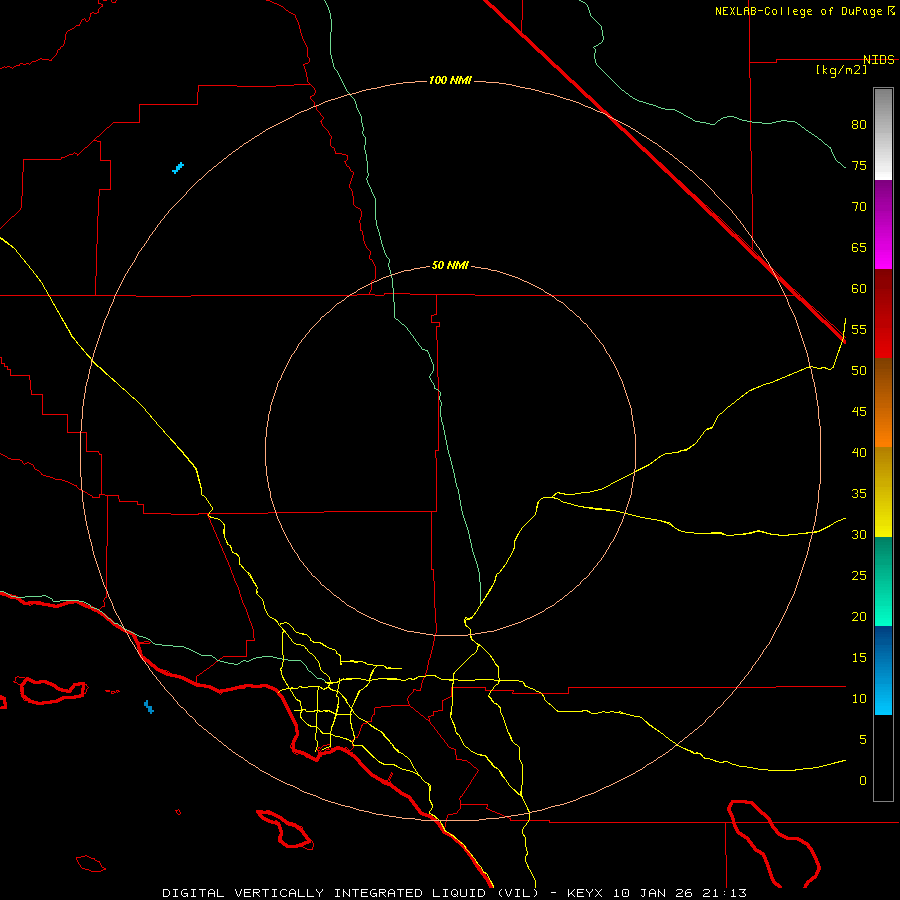Click the blue radar echo near the lower-left coast
The height and width of the screenshot is (900, 900).
click(149, 707)
